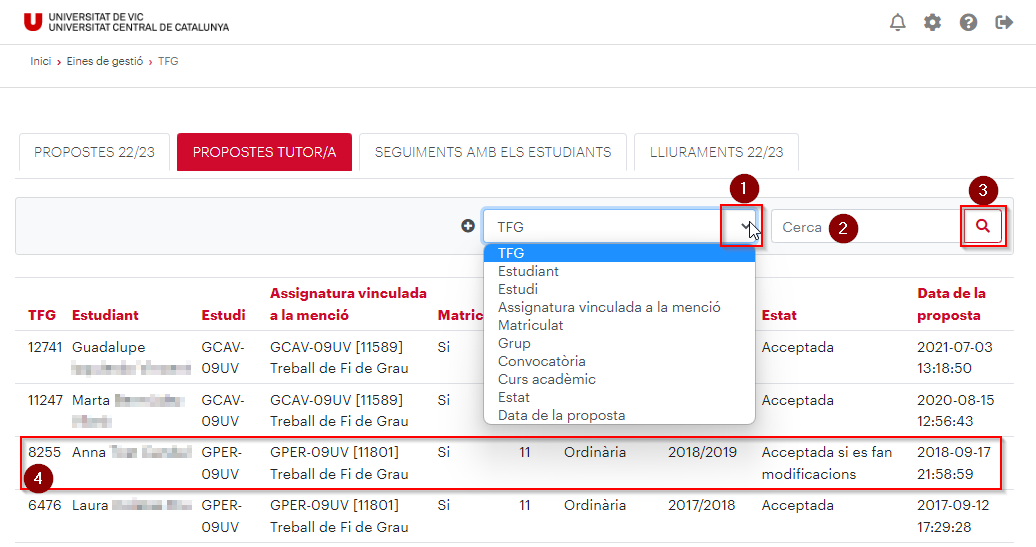Choose Data de la proposta option
The width and height of the screenshot is (1036, 547).
point(619,415)
